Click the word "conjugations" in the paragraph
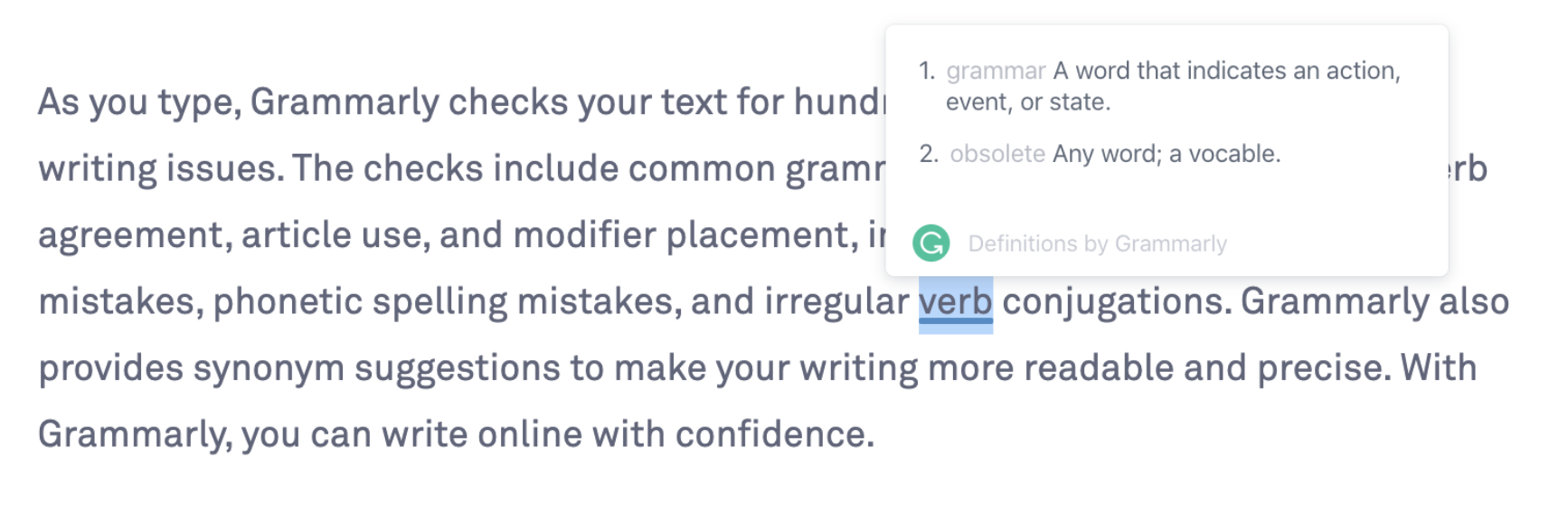The image size is (1568, 505). pyautogui.click(x=1116, y=301)
